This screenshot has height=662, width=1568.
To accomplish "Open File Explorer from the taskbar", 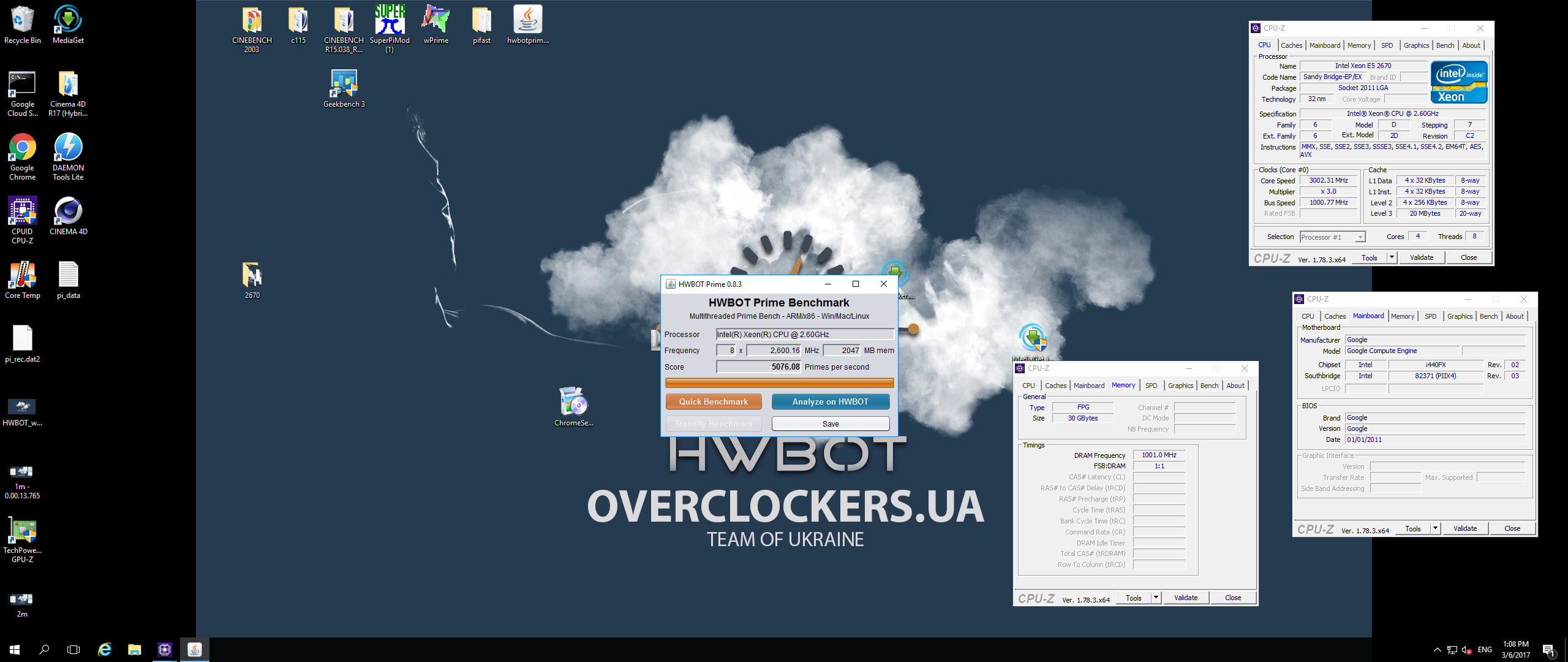I will pos(134,650).
